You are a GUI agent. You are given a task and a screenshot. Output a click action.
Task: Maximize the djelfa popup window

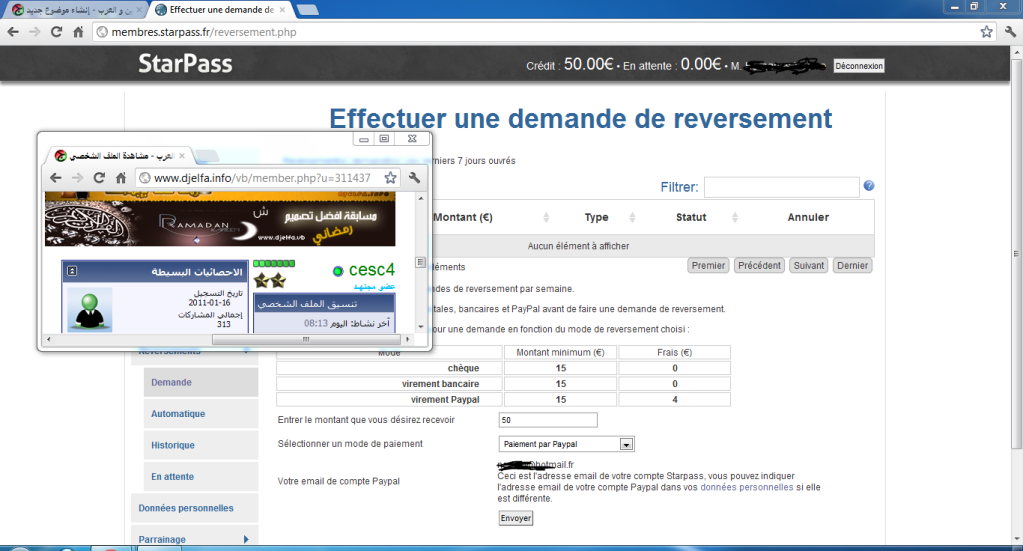click(x=384, y=138)
